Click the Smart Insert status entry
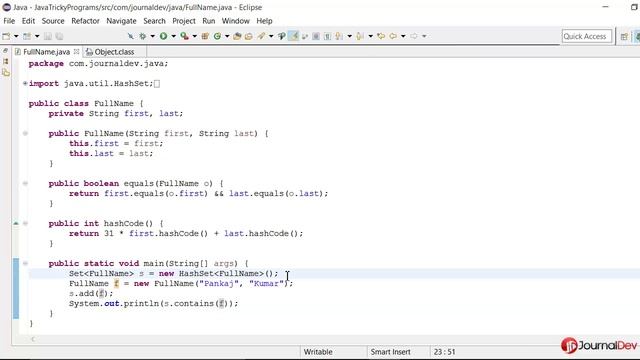Image resolution: width=640 pixels, height=360 pixels. click(390, 352)
